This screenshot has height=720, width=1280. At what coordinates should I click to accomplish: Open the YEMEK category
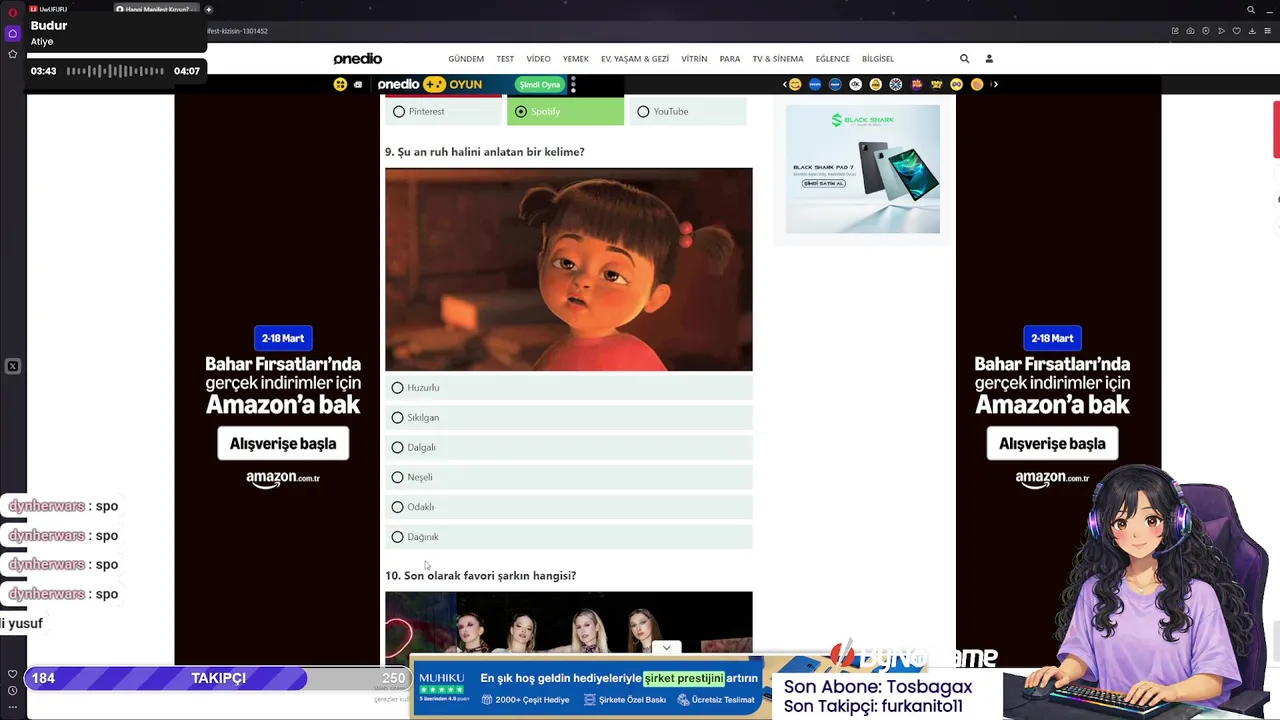coord(576,59)
